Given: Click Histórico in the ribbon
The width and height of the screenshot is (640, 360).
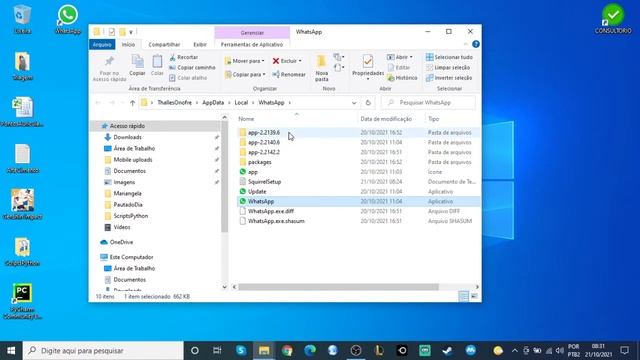Looking at the screenshot, I should (402, 78).
